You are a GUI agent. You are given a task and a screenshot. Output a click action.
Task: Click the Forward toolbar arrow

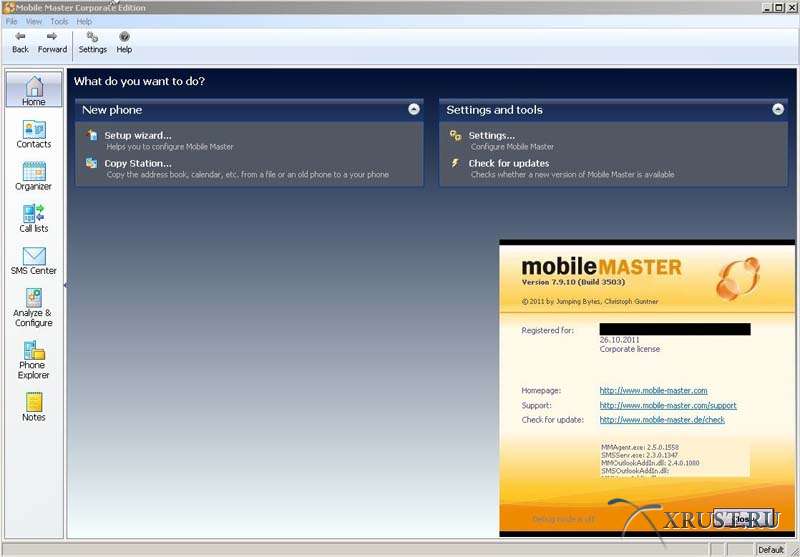pyautogui.click(x=52, y=42)
